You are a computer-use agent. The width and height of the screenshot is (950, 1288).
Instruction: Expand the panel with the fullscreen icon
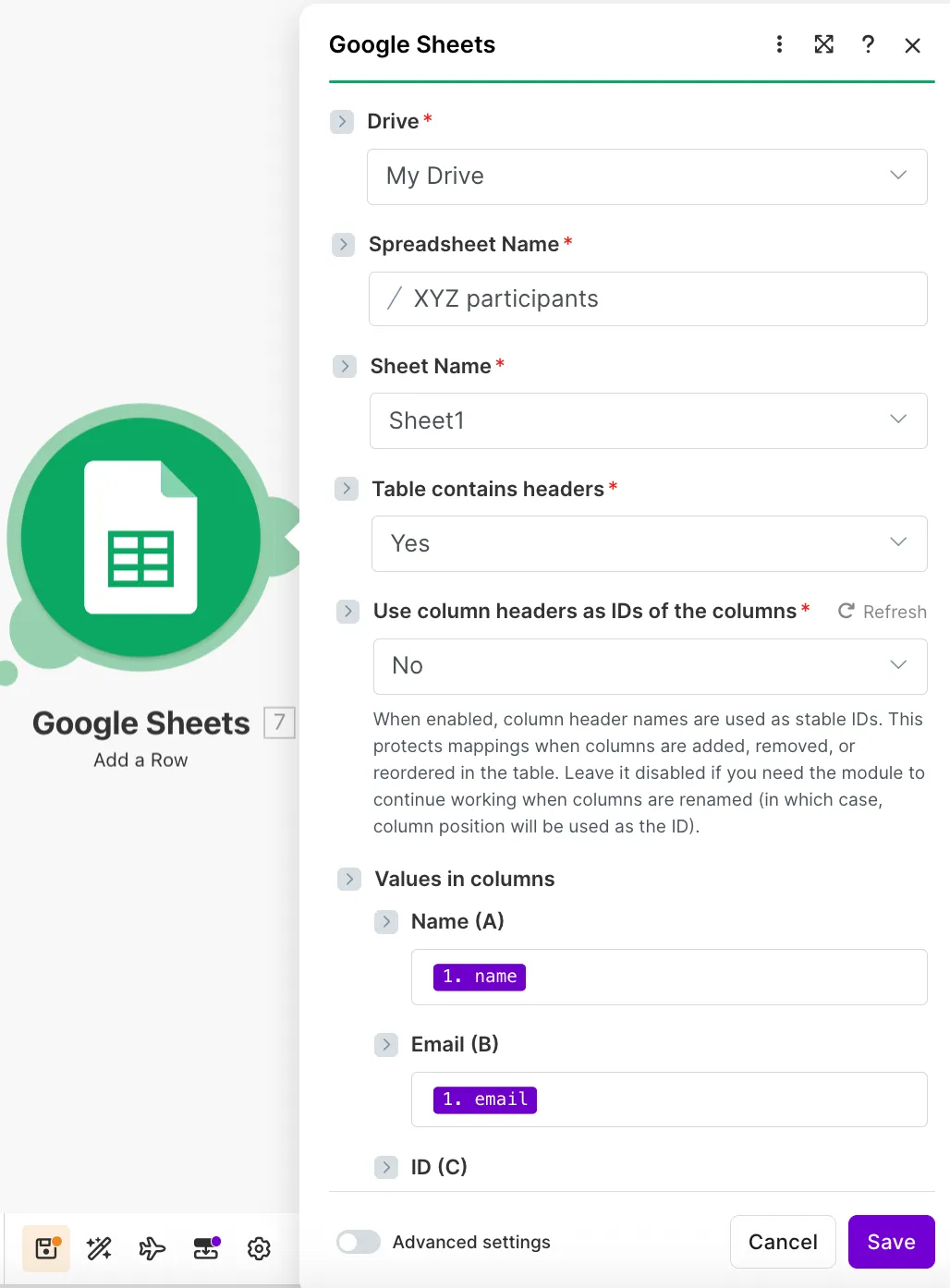tap(823, 44)
